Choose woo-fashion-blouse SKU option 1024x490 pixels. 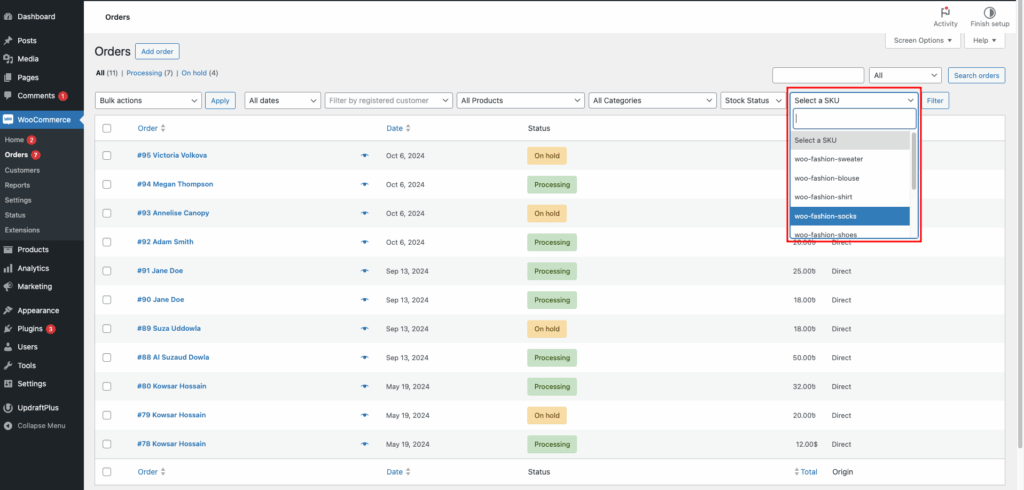[850, 178]
